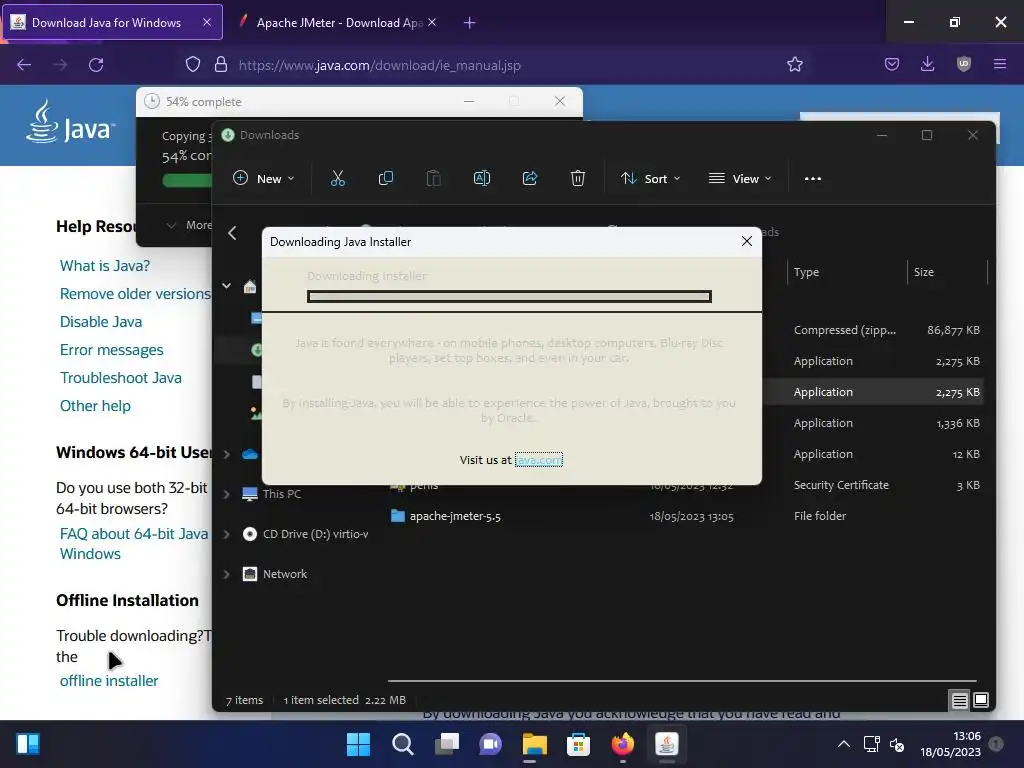Open Firefox downloads panel arrow icon
This screenshot has width=1024, height=768.
click(927, 64)
